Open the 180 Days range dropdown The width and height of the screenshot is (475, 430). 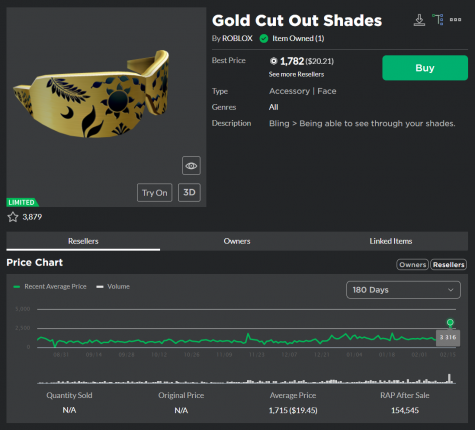[x=403, y=290]
